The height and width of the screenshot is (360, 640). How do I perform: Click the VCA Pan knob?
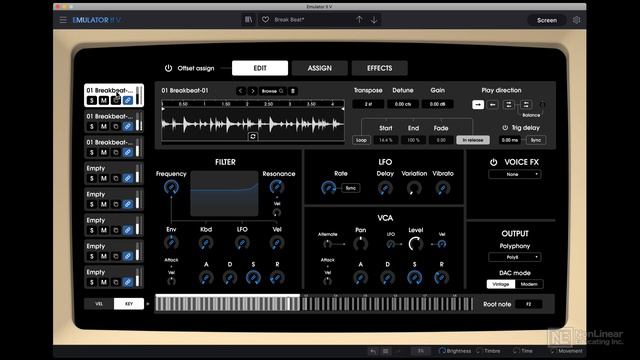pos(360,244)
